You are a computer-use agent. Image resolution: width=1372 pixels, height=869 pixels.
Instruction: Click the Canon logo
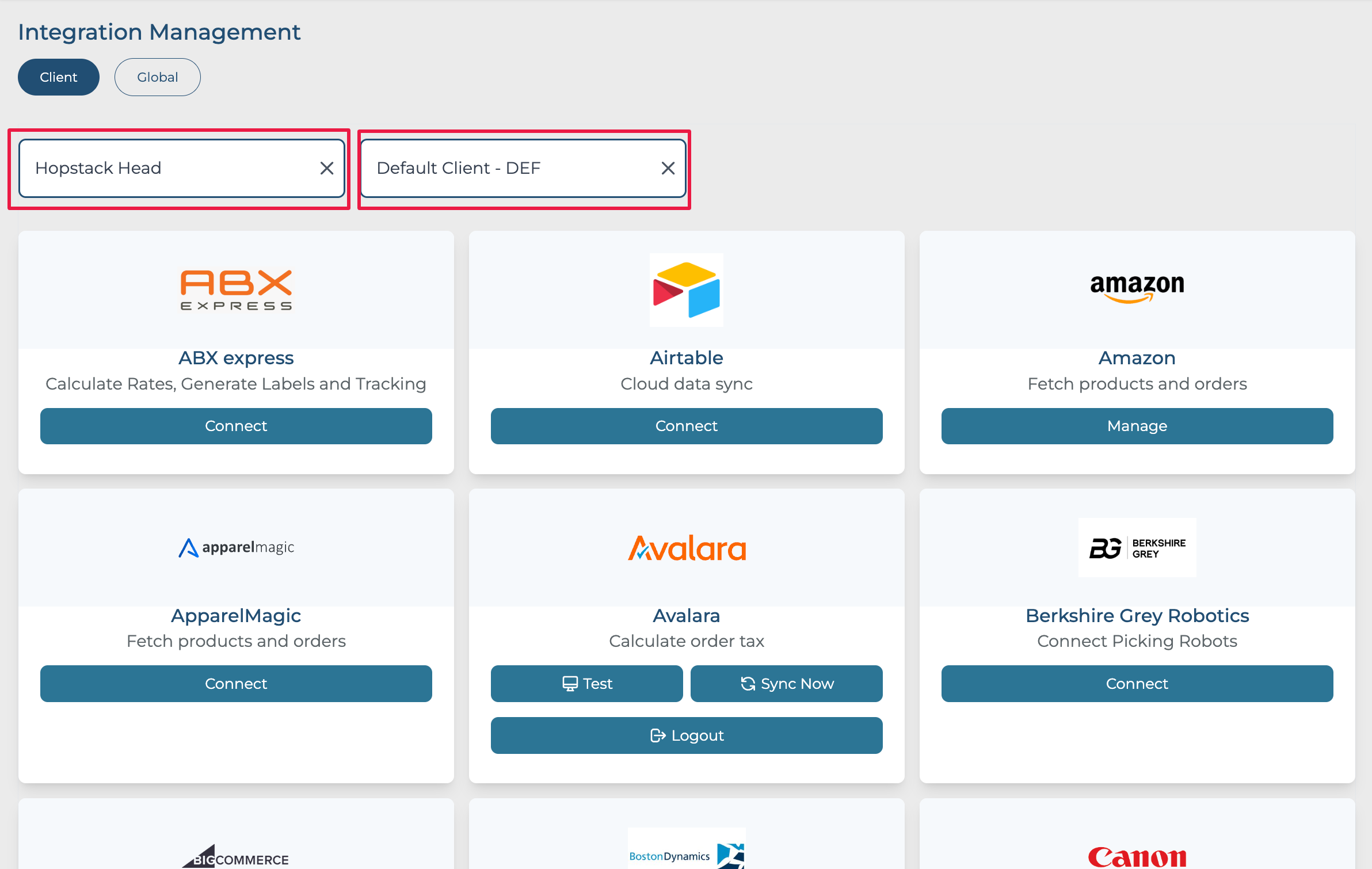pyautogui.click(x=1137, y=857)
